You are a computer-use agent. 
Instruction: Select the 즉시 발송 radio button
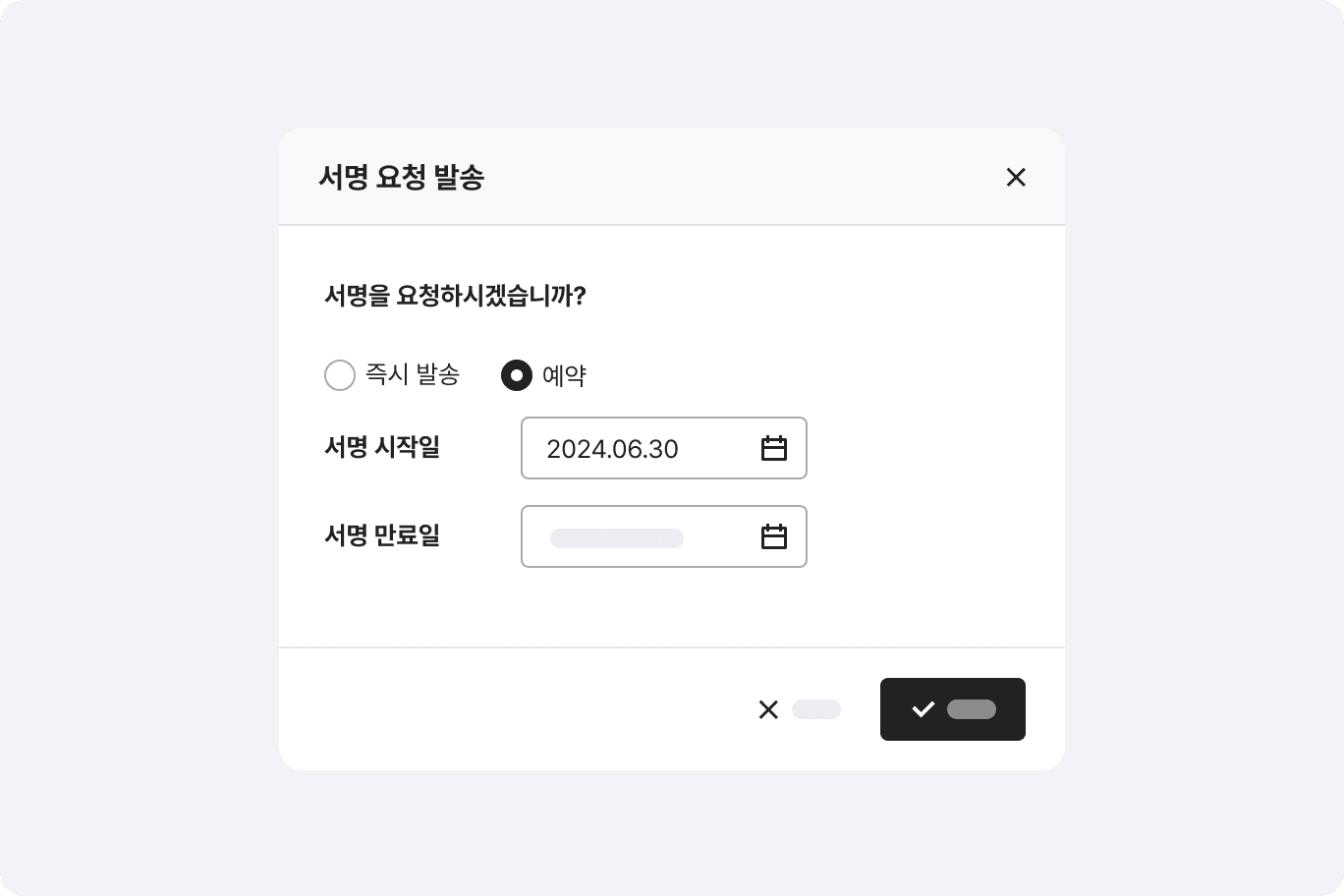coord(340,375)
